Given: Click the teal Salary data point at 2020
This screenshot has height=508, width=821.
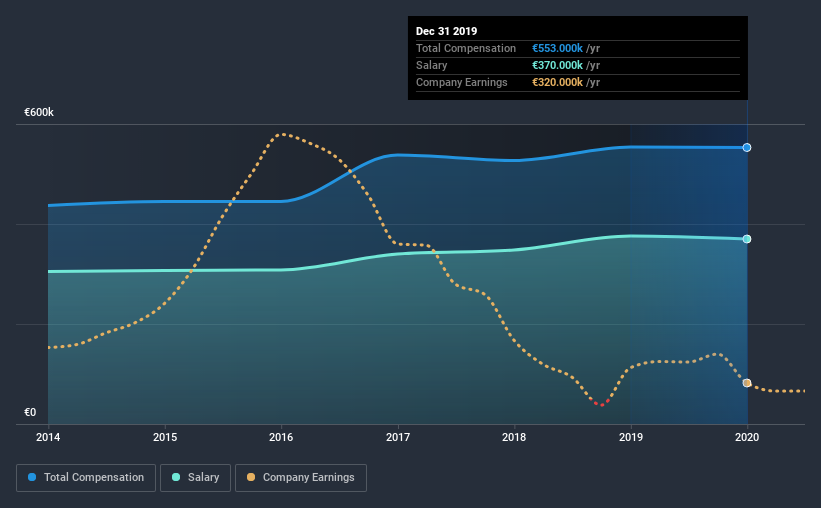Looking at the screenshot, I should (x=747, y=239).
